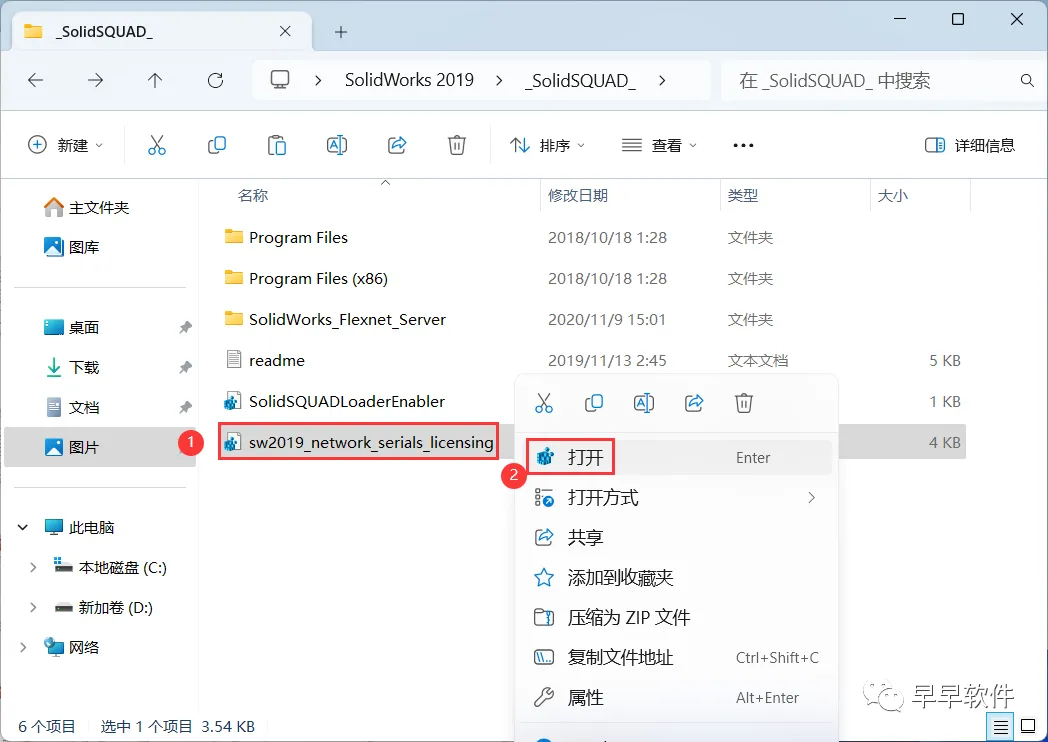Select 下载 in the sidebar
Screen dimensions: 1048x742
click(x=72, y=367)
